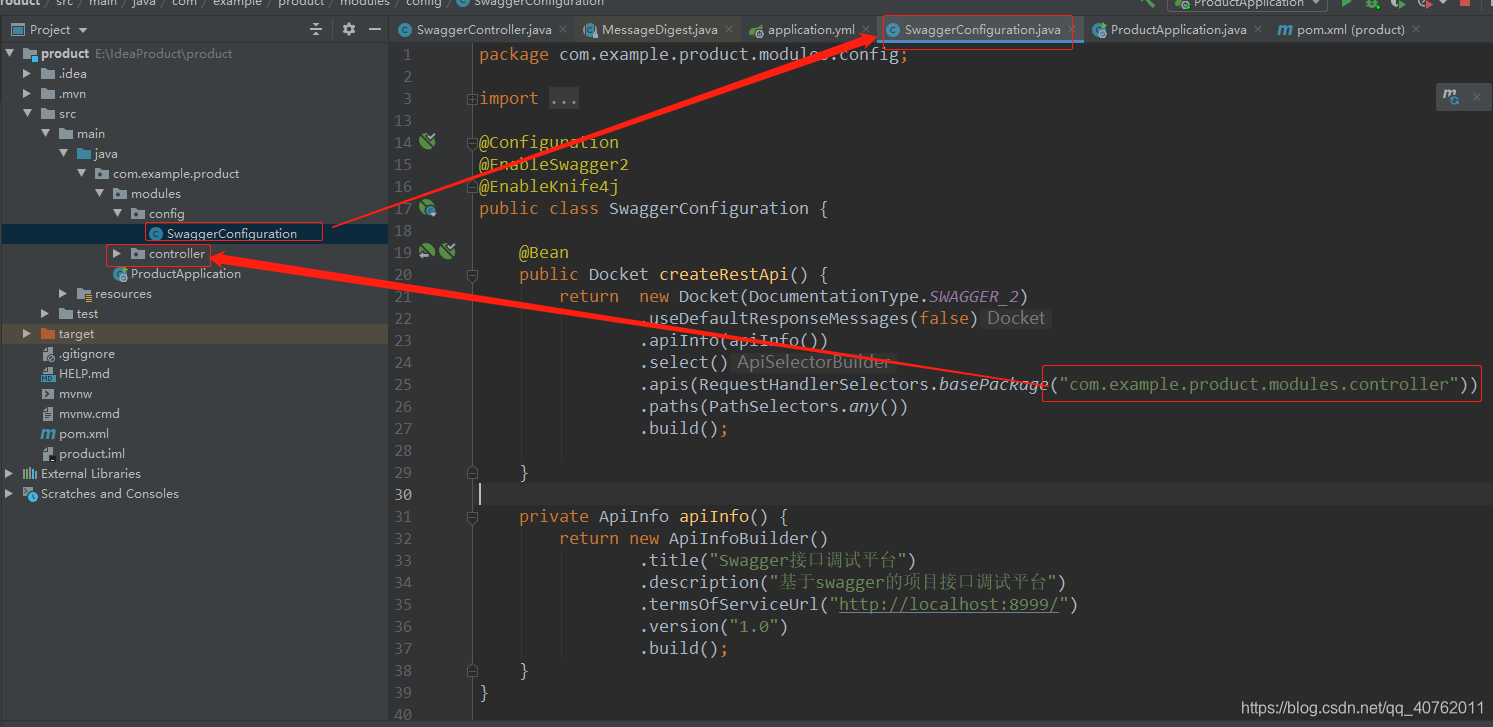Screen dimensions: 1493x727
Task: Click 'modules' in breadcrumb path bar
Action: [x=364, y=3]
